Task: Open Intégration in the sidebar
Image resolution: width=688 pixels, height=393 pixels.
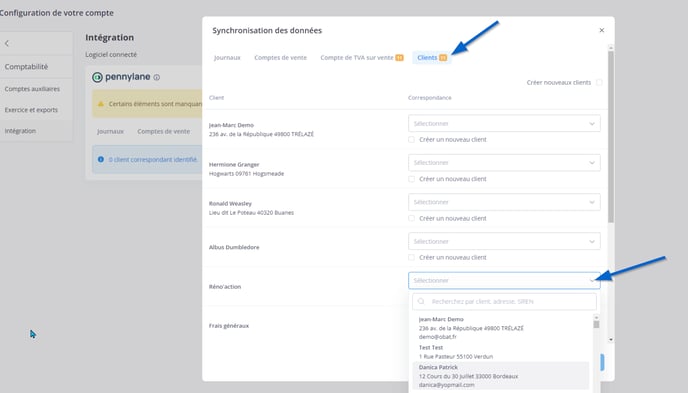Action: point(20,131)
